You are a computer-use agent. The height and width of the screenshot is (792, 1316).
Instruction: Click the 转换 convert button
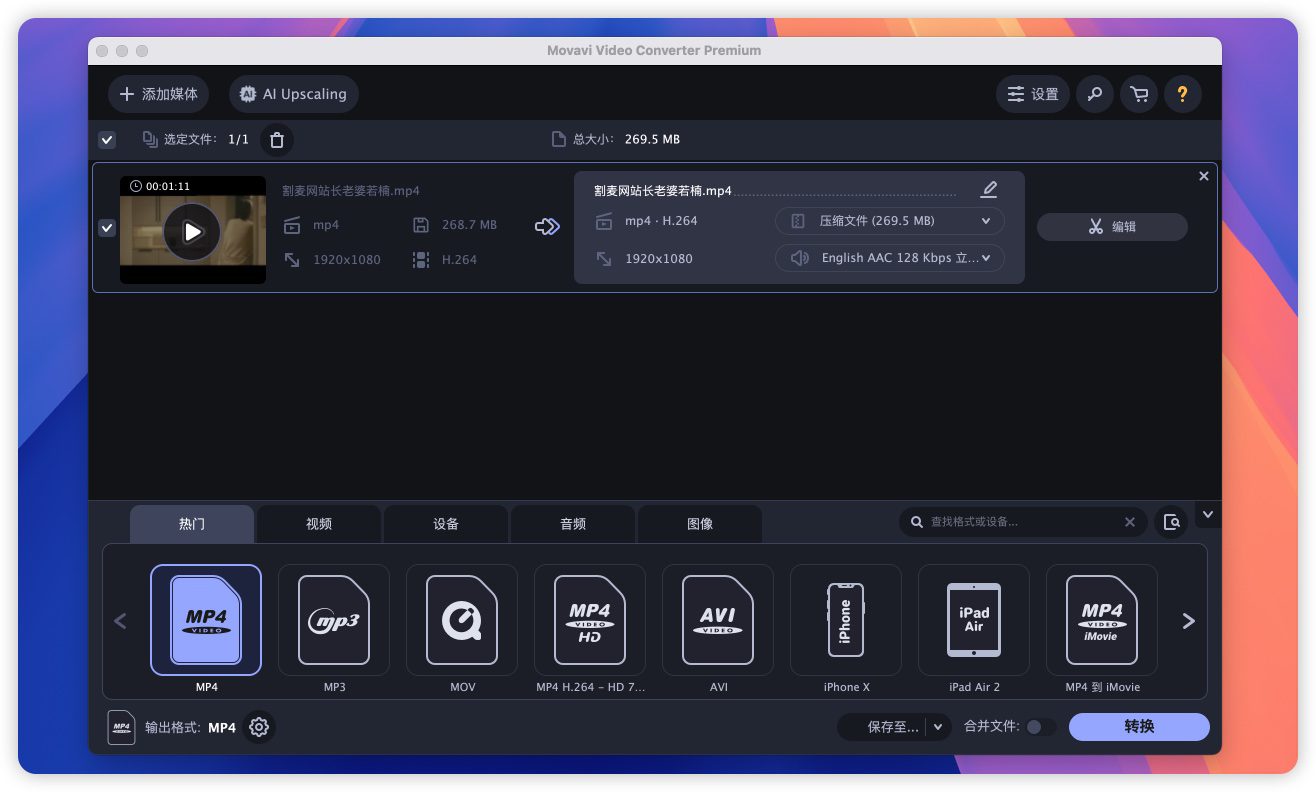pyautogui.click(x=1139, y=727)
